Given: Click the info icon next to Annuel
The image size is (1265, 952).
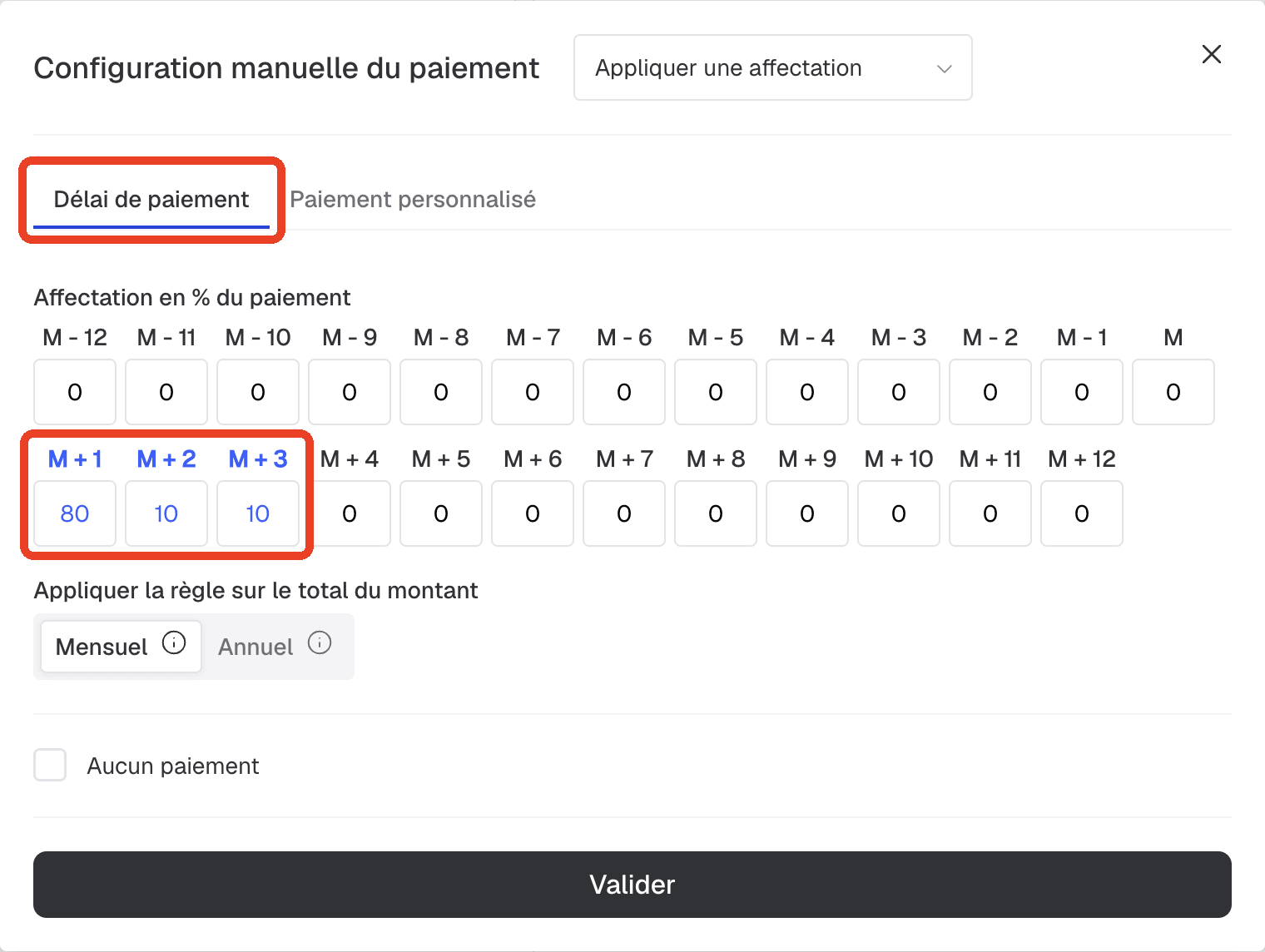Looking at the screenshot, I should [x=320, y=642].
